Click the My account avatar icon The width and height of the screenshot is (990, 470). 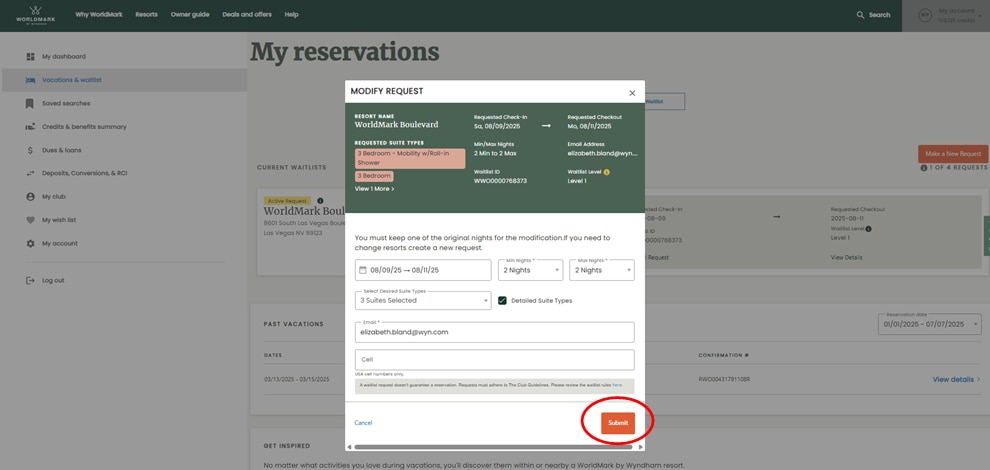[925, 15]
